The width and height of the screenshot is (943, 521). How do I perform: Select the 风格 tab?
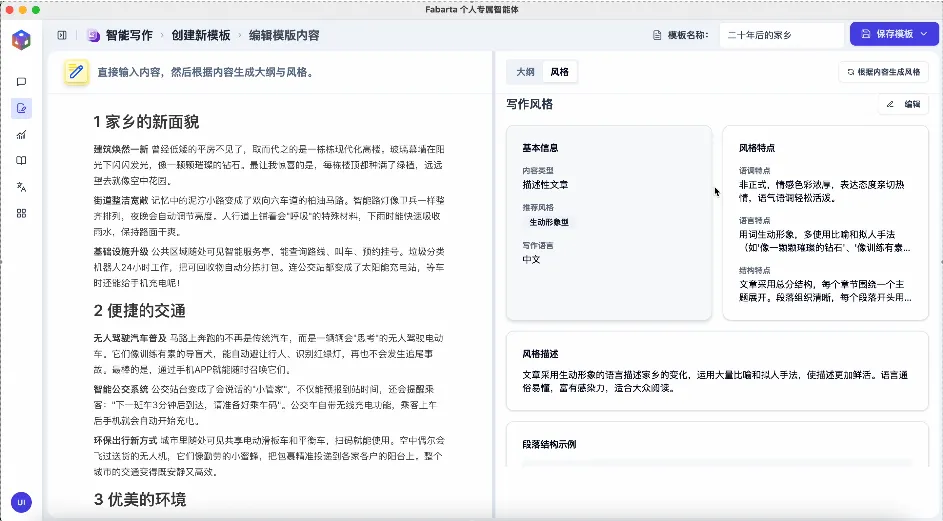(560, 72)
